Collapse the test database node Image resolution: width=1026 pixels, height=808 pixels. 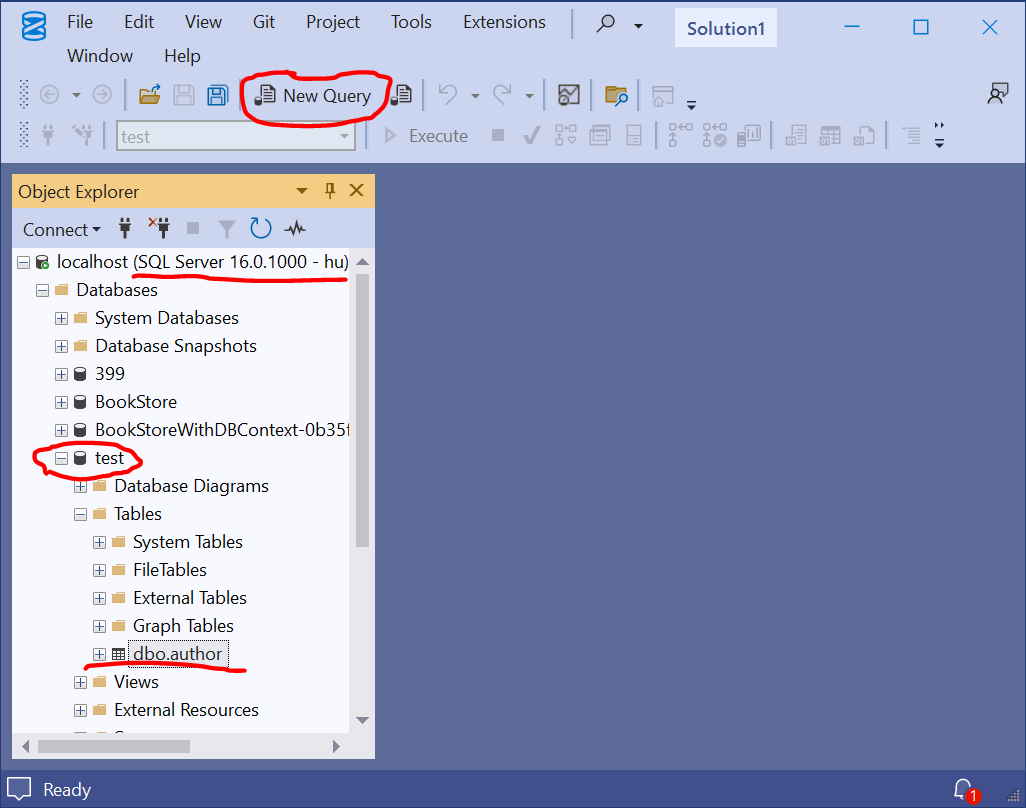62,459
